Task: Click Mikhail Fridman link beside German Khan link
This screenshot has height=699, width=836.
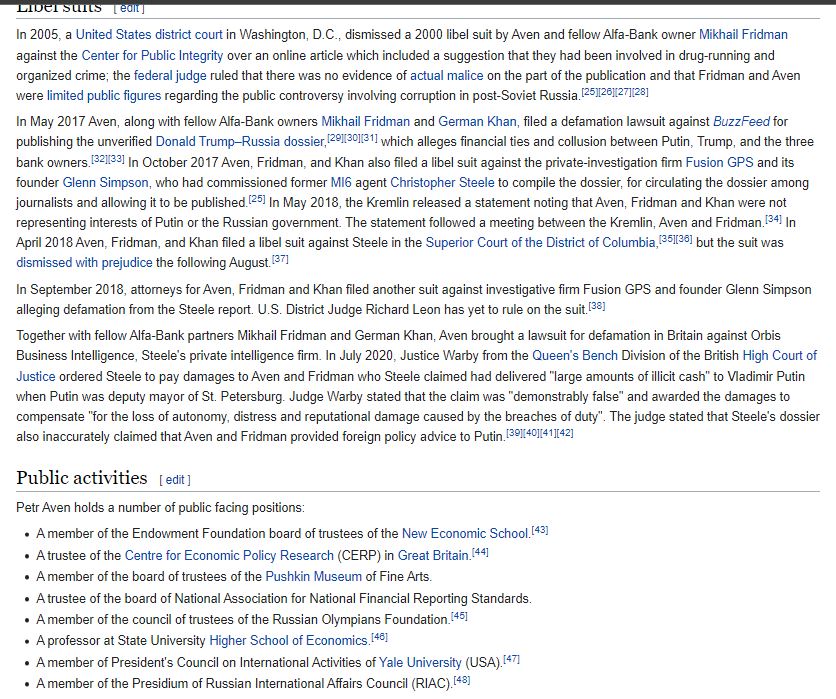Action: pos(366,122)
